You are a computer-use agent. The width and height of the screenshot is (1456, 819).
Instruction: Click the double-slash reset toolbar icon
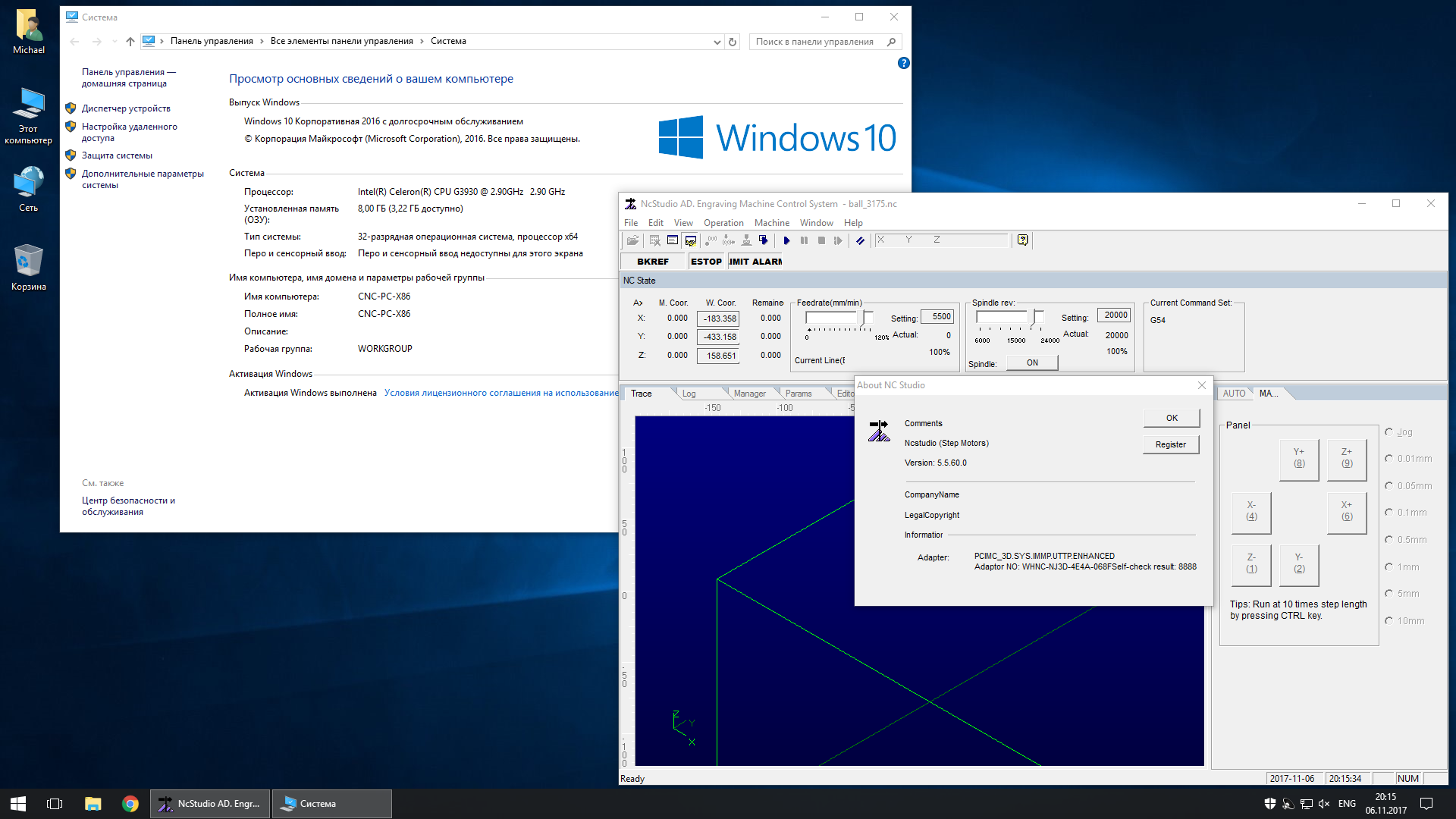(860, 240)
